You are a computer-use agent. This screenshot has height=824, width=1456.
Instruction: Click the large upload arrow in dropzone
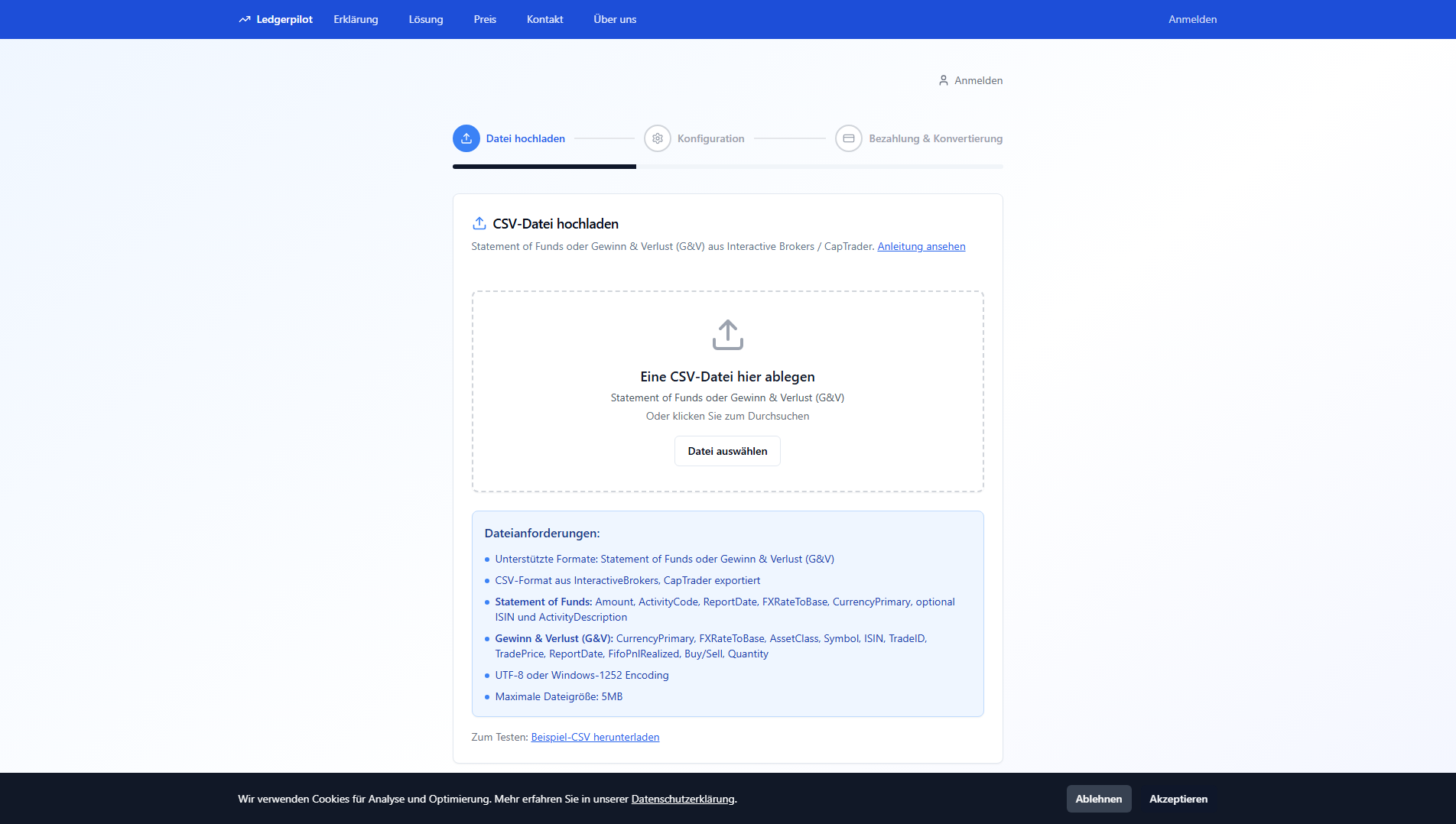[728, 335]
